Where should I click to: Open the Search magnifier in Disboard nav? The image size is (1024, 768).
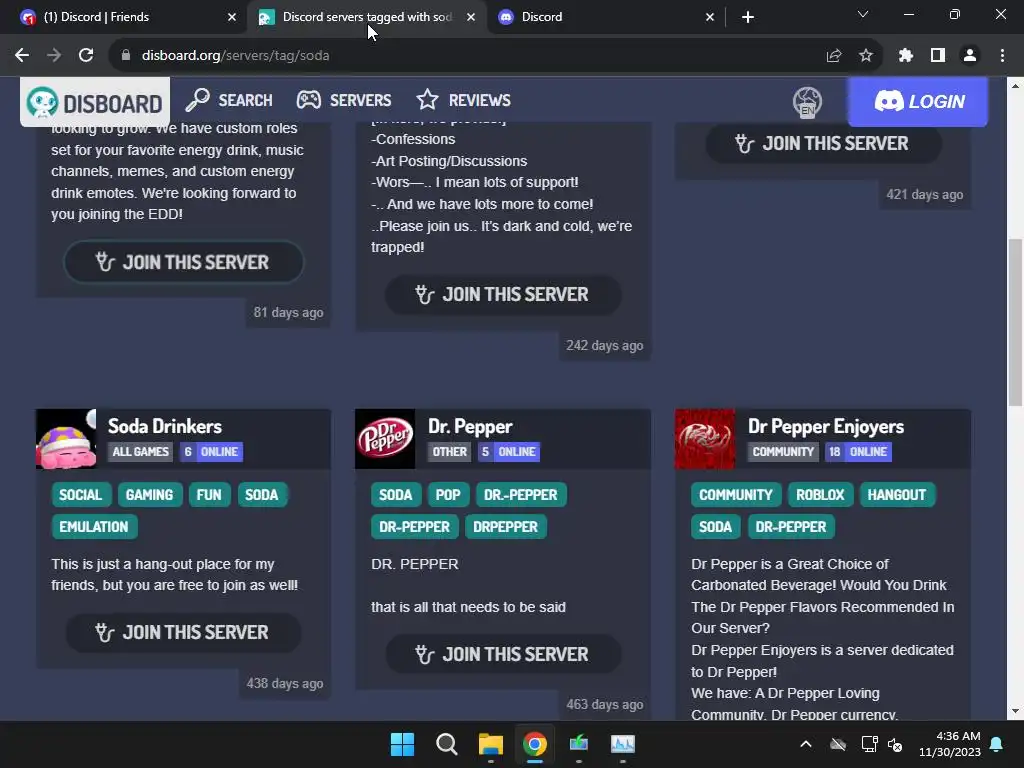pos(229,101)
